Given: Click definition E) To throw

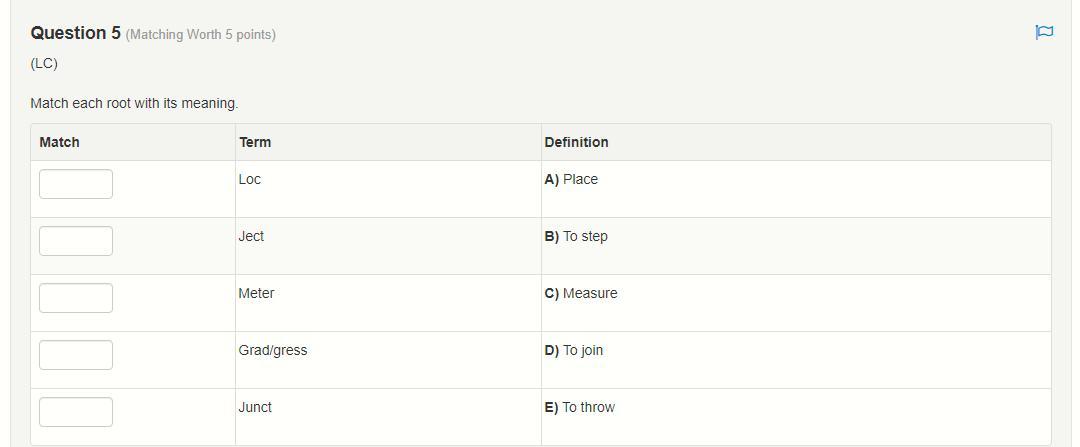Looking at the screenshot, I should [x=580, y=408].
